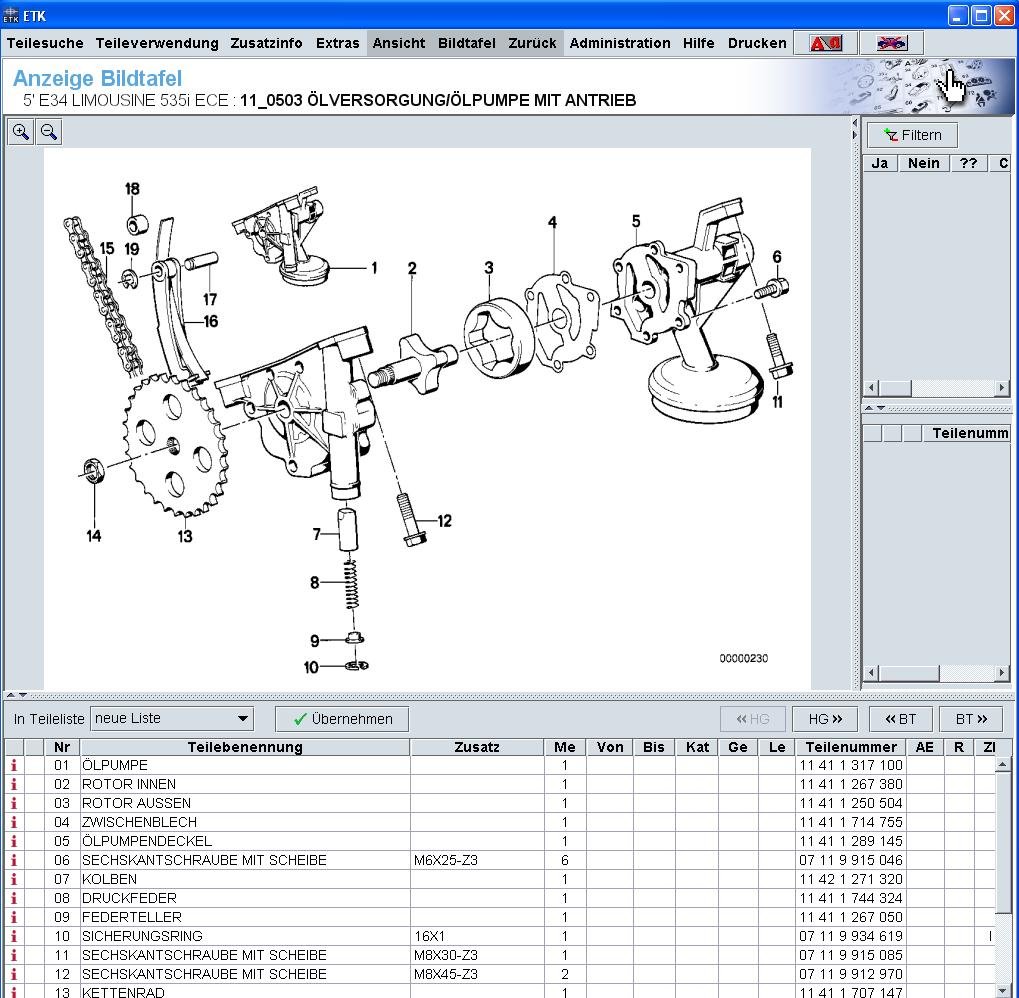1019x998 pixels.
Task: Expand side panel using left splitter arrow near Filtern
Action: coord(855,124)
